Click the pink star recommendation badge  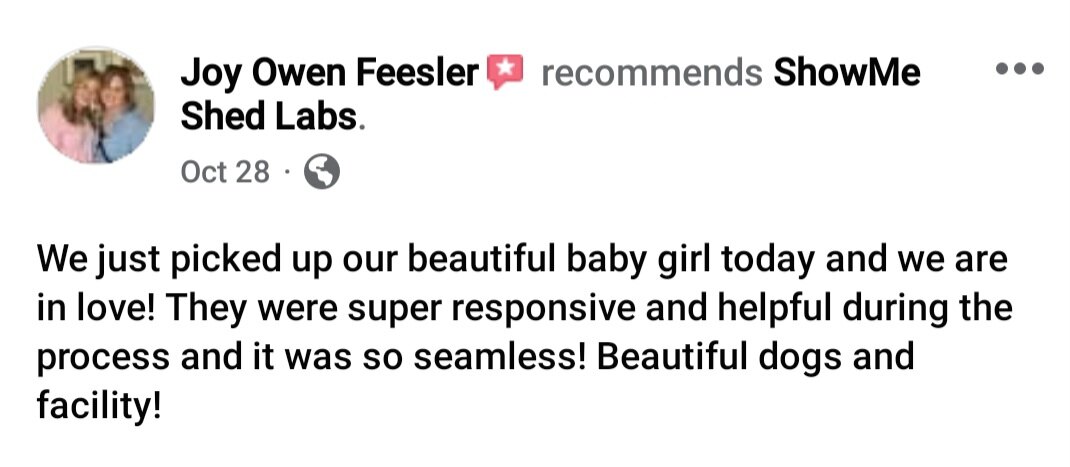504,71
